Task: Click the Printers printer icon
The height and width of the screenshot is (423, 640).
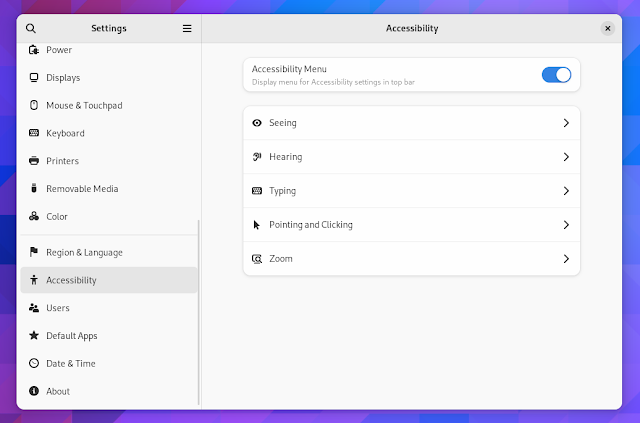Action: [34, 161]
